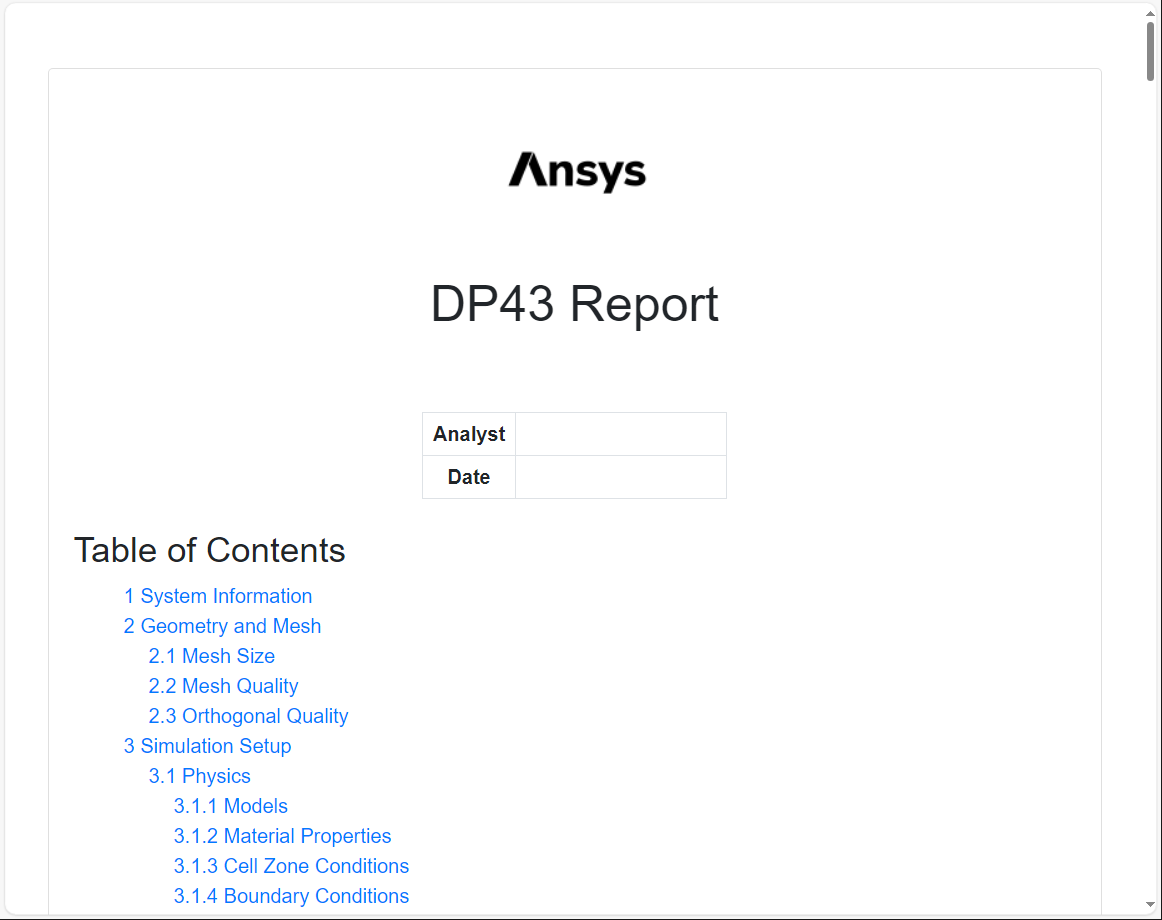Click the Table of Contents heading

click(x=209, y=550)
